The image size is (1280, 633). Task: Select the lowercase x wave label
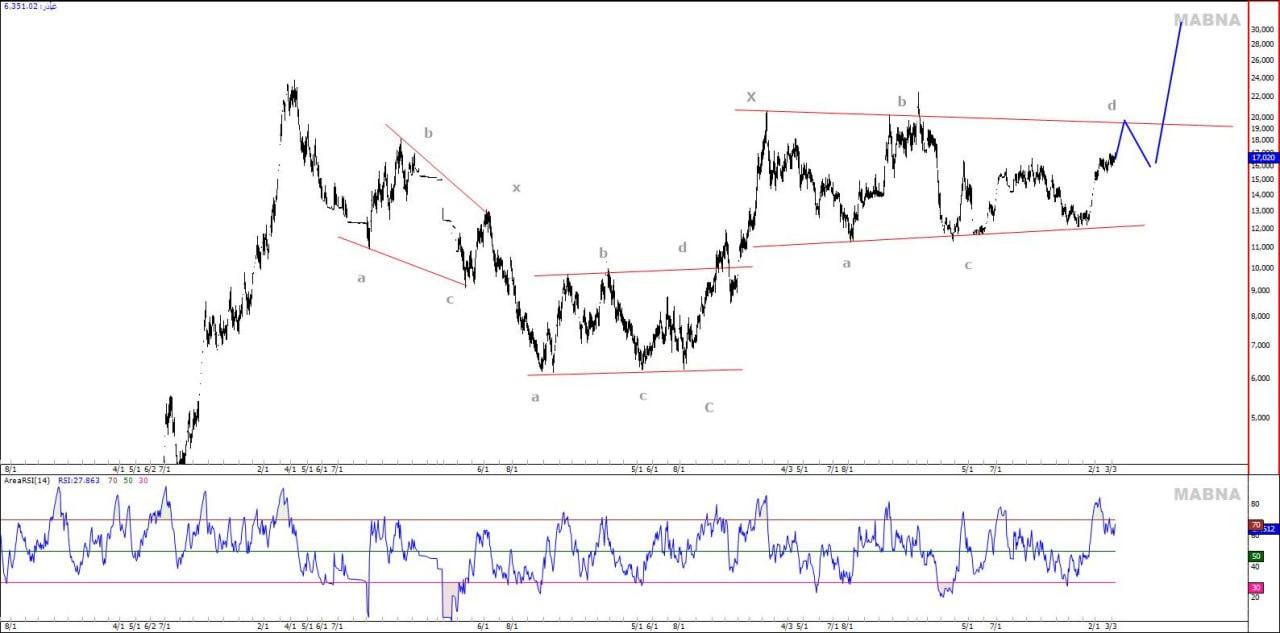(x=516, y=187)
